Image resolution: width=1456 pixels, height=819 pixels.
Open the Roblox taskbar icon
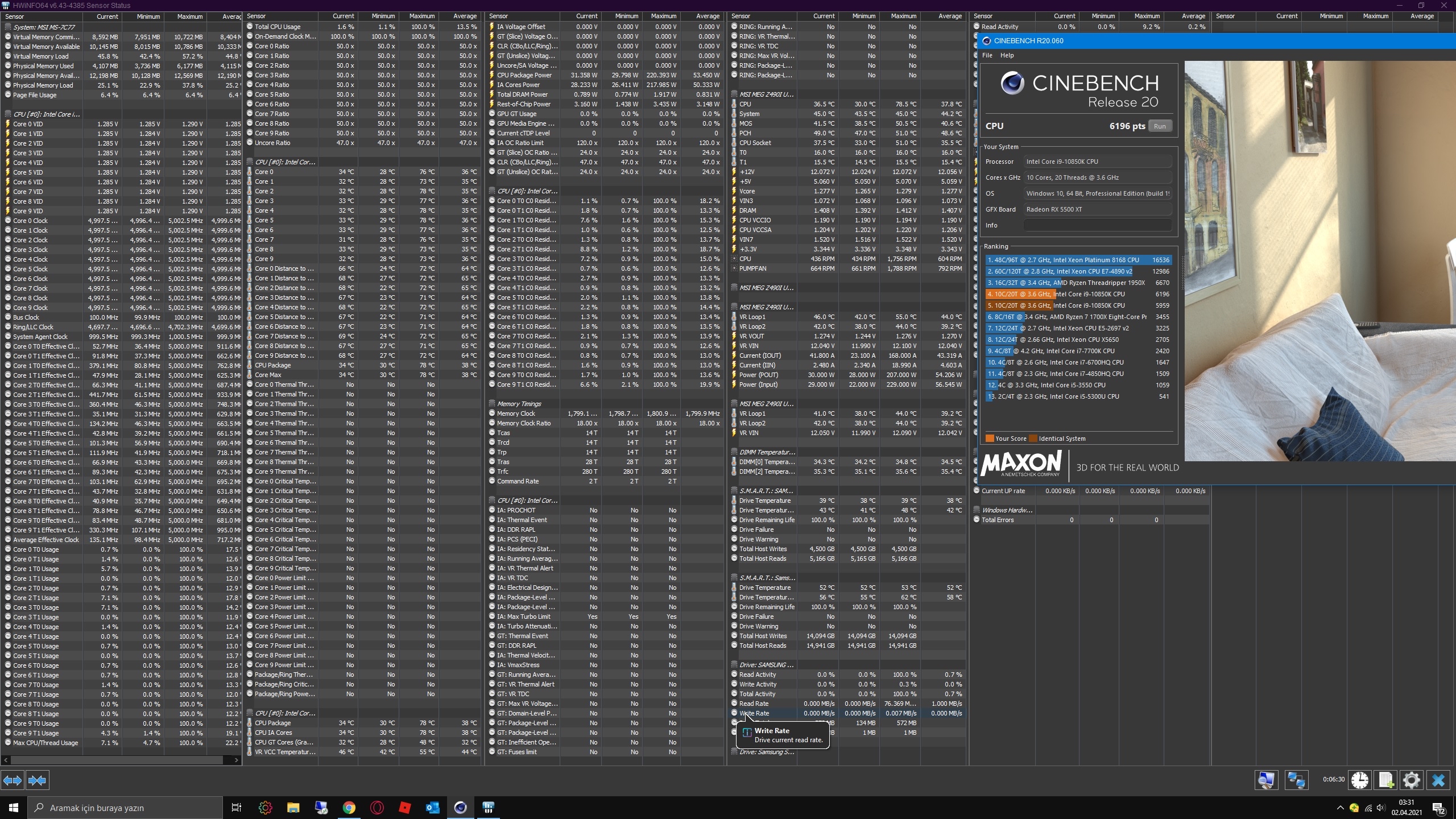(404, 808)
